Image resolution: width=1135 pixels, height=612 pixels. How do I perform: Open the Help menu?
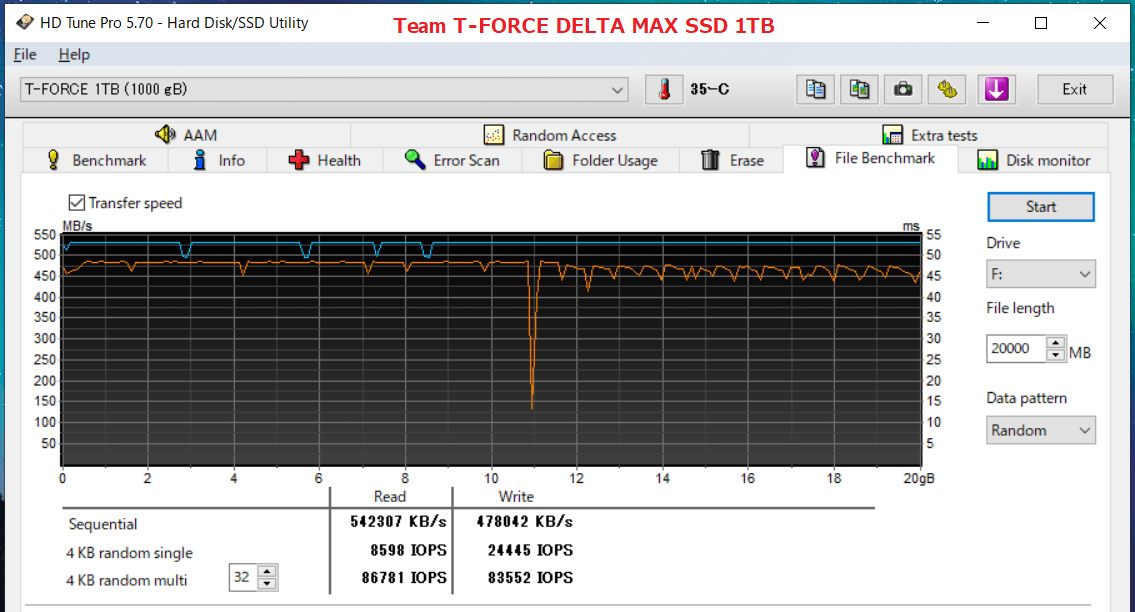click(74, 54)
